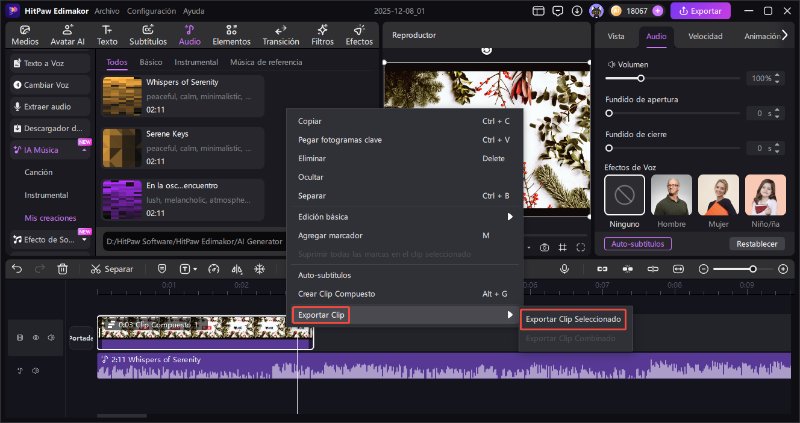Choose Exportar Clip Seleccionado from submenu
800x423 pixels.
573,319
